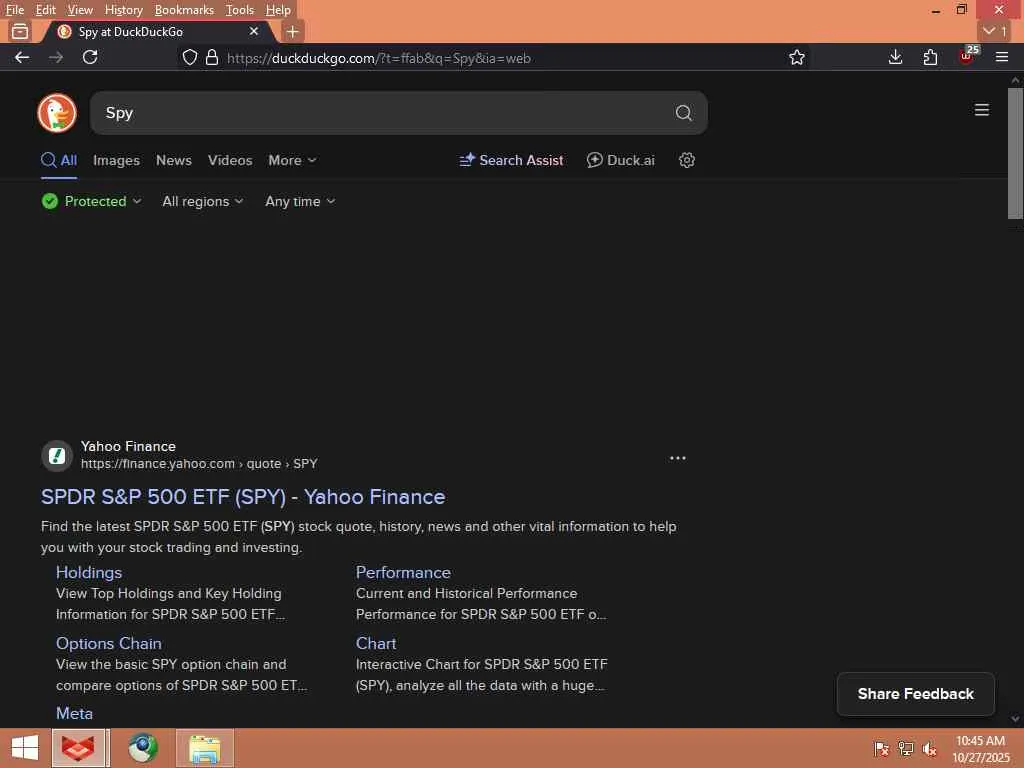Click the Firefox View icon
The height and width of the screenshot is (768, 1024).
coord(20,31)
